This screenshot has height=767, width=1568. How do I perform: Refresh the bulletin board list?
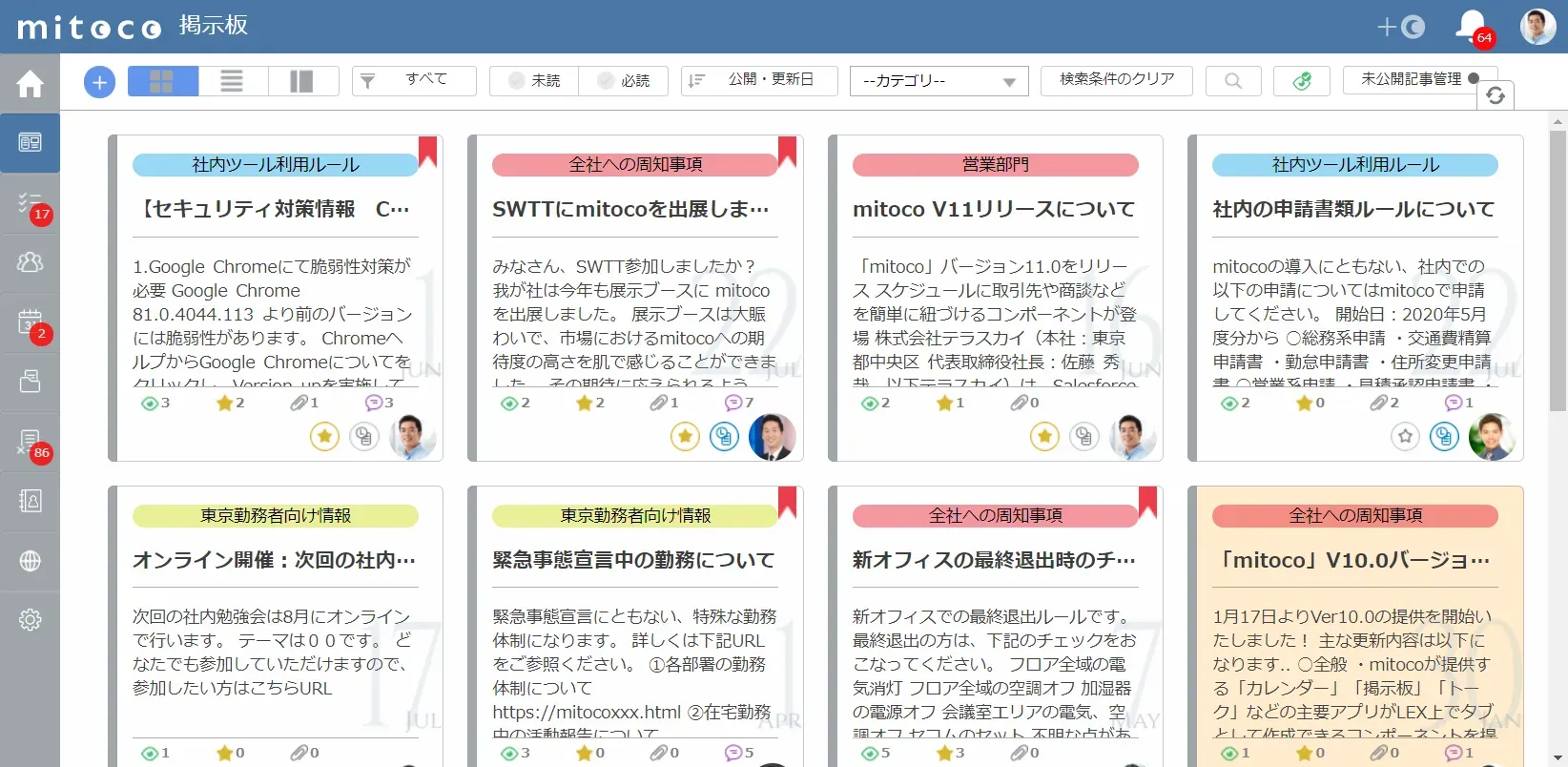tap(1496, 95)
